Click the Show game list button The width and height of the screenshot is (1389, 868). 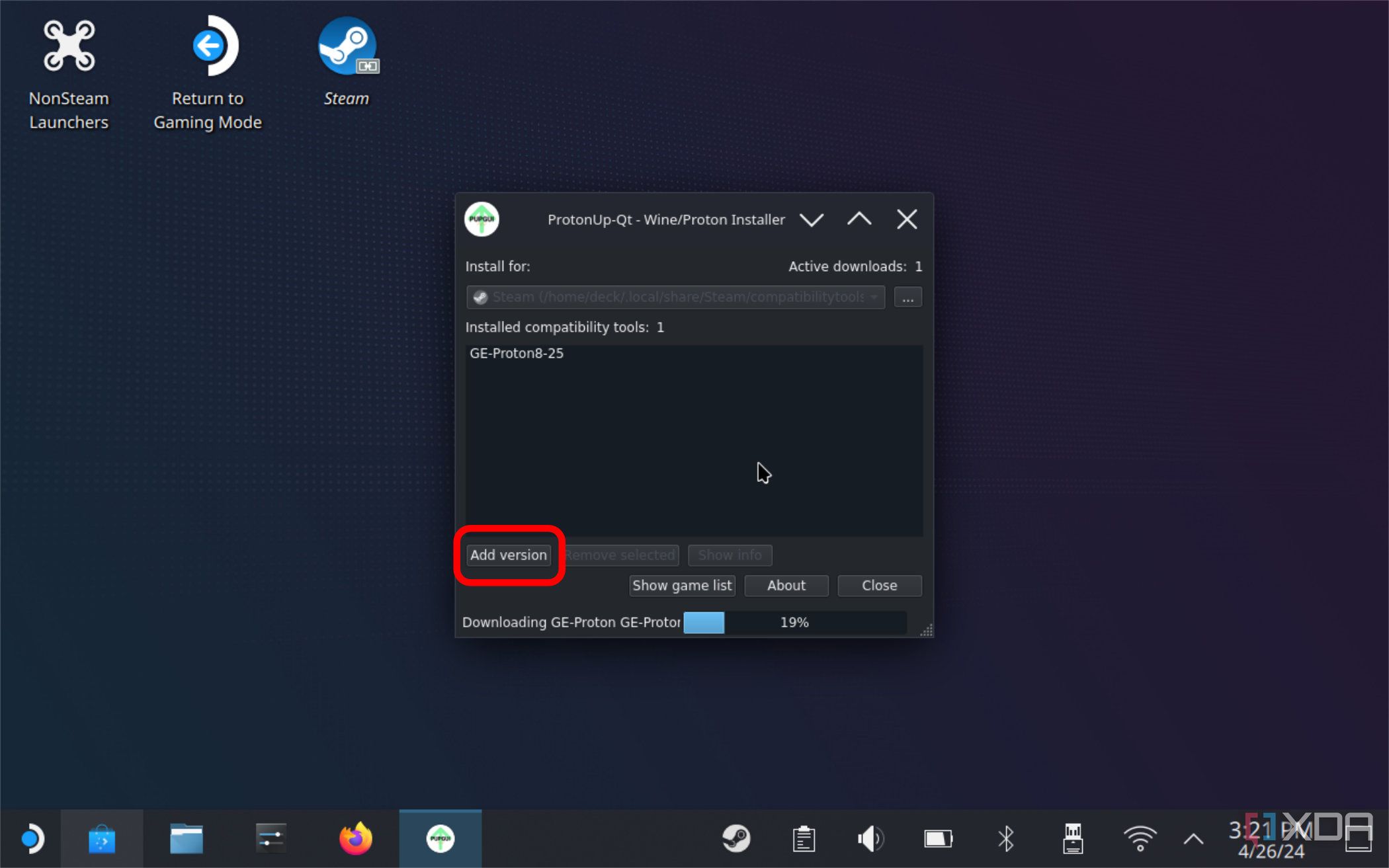[x=682, y=585]
